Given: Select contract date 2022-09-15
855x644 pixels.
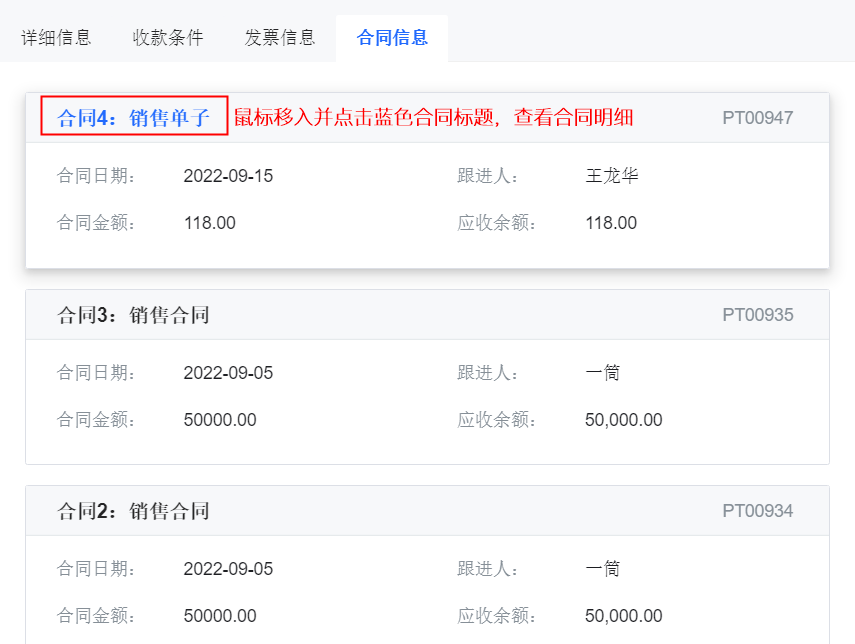Looking at the screenshot, I should [228, 176].
